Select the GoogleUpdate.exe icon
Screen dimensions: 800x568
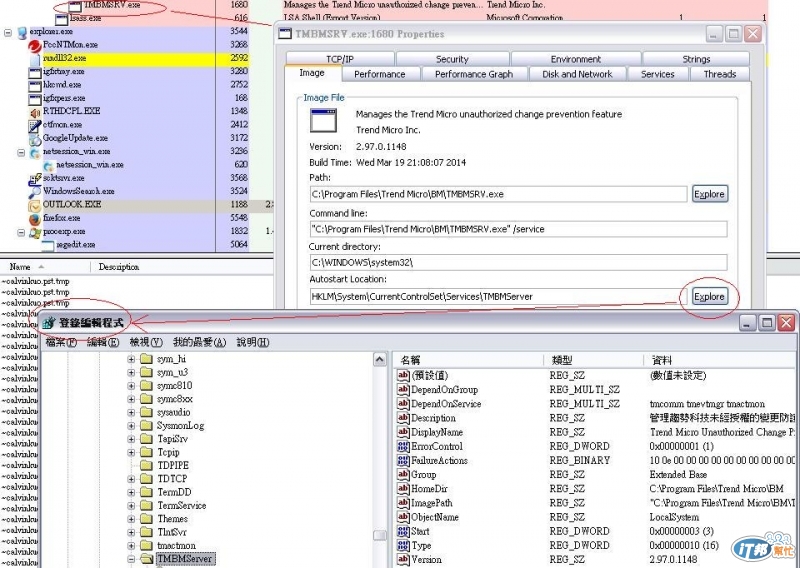point(35,139)
